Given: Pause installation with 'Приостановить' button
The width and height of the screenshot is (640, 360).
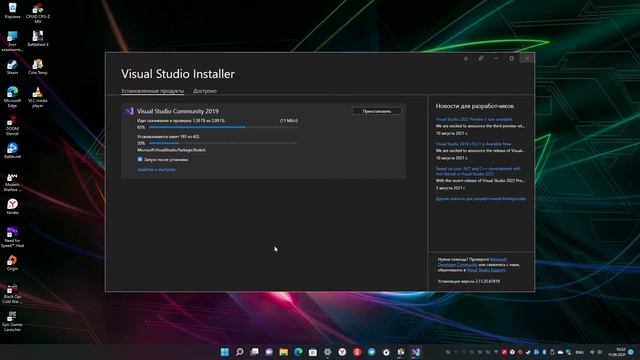Looking at the screenshot, I should click(377, 111).
